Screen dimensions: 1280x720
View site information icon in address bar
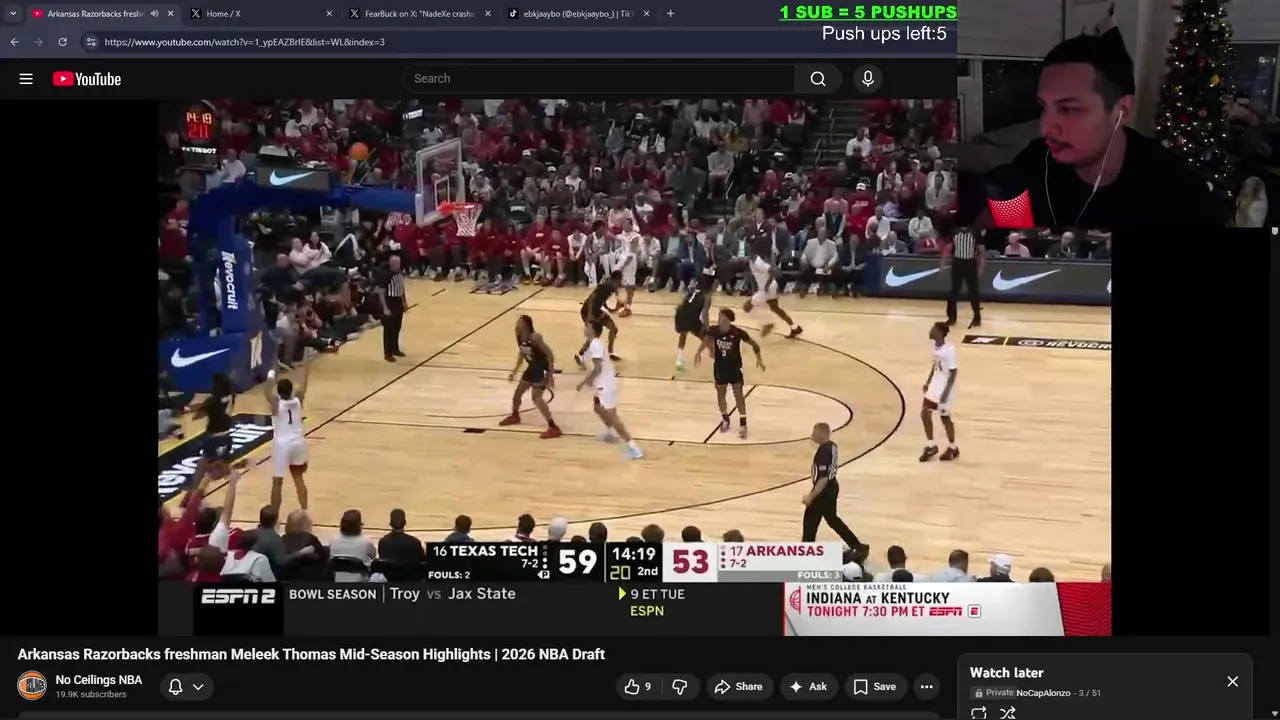tap(91, 42)
